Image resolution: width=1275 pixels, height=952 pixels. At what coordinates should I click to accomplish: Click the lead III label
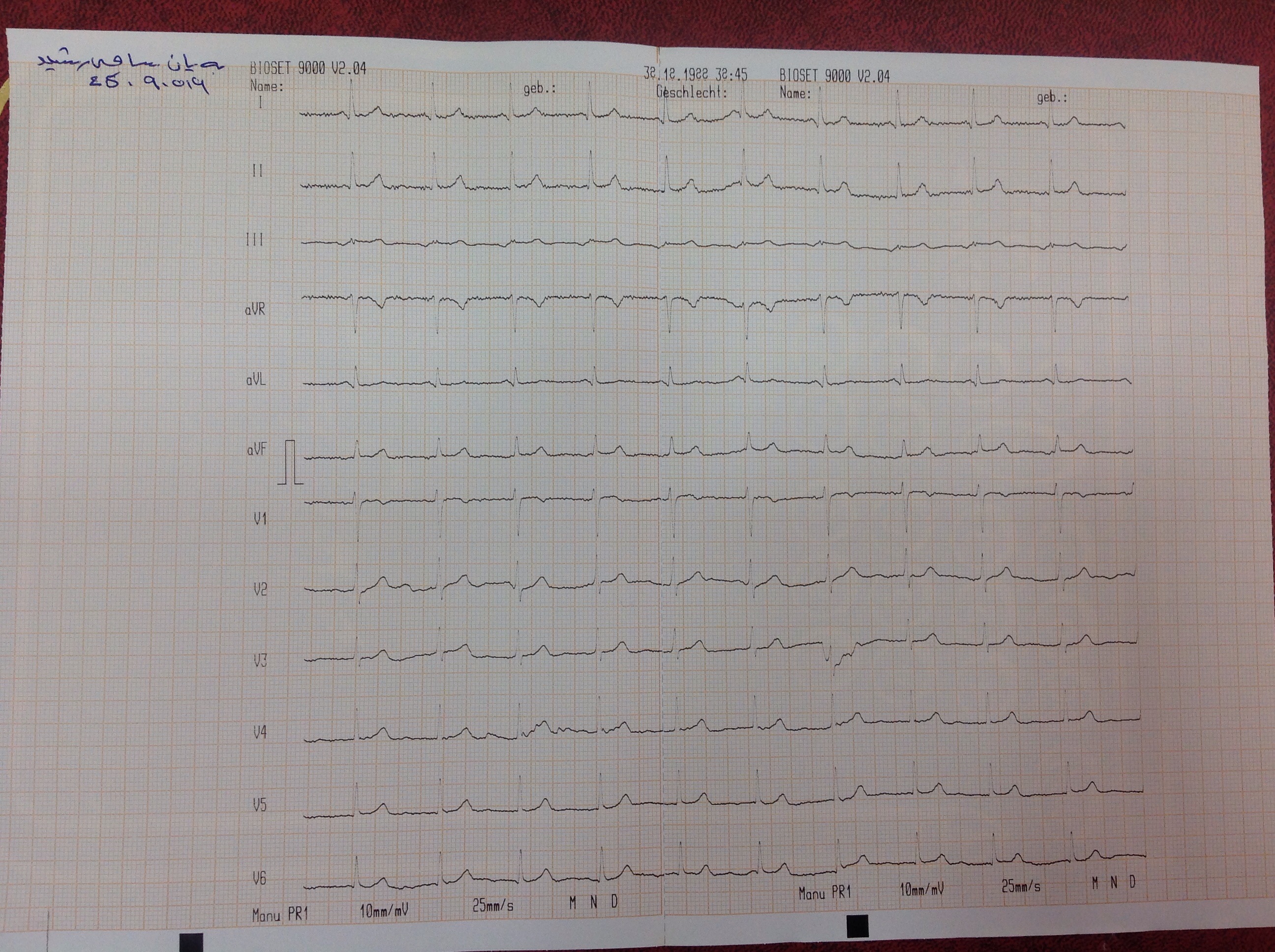tap(254, 240)
